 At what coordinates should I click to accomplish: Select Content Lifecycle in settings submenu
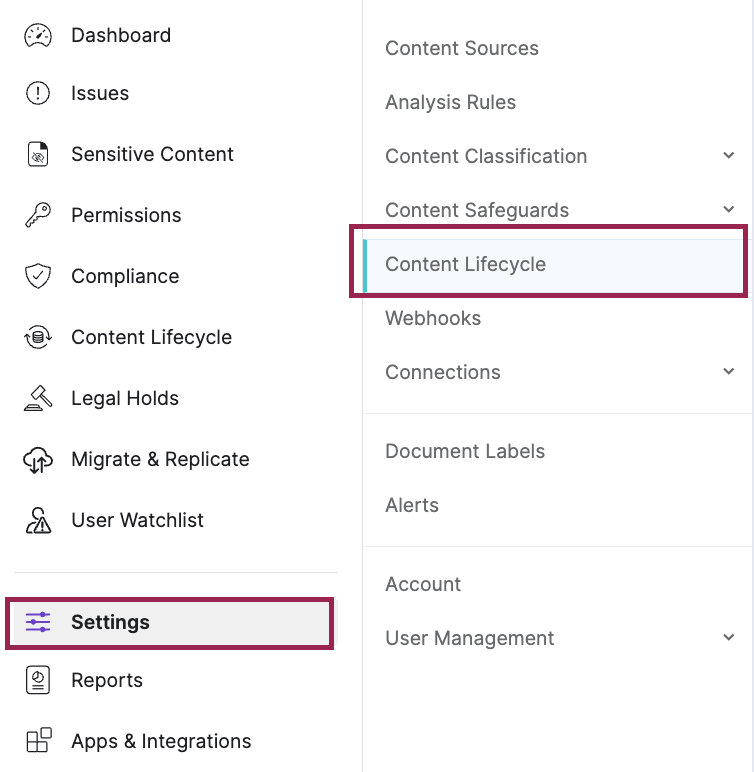click(553, 265)
